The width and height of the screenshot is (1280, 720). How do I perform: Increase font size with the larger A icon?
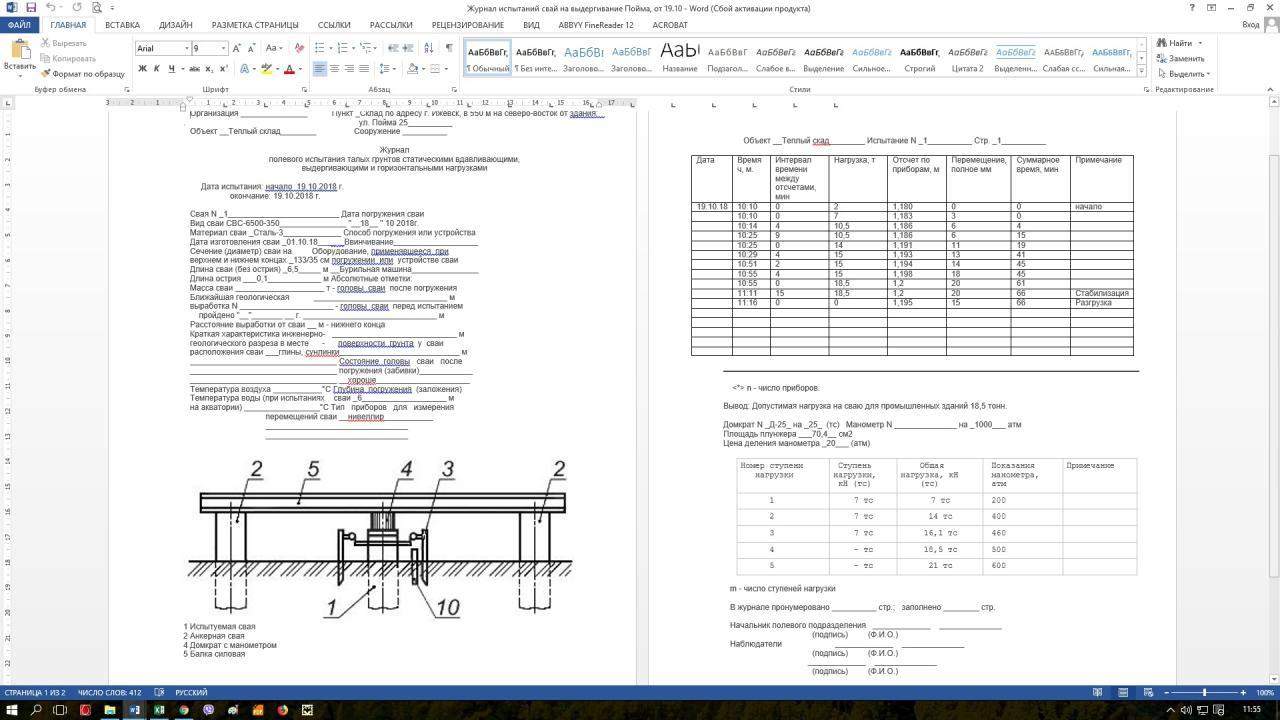237,48
